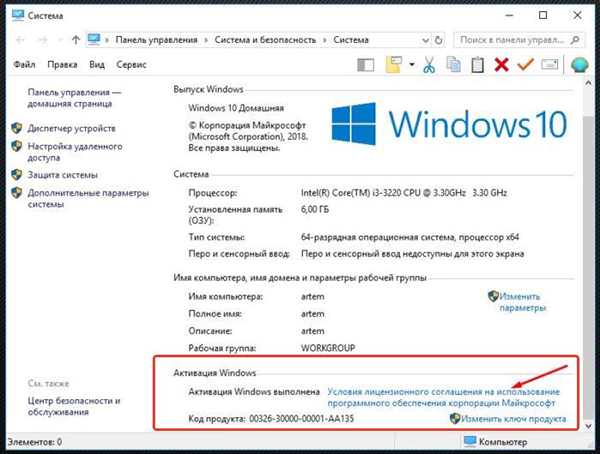Open the Microsoft license terms link

(x=443, y=397)
